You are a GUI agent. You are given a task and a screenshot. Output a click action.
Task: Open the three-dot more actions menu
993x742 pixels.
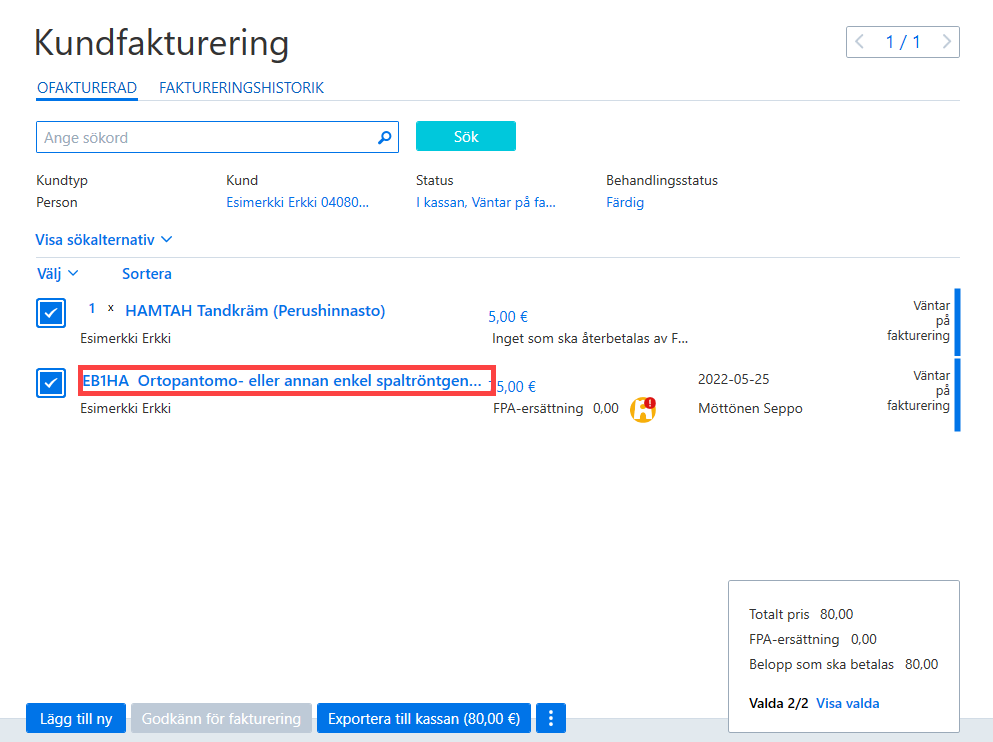coord(551,718)
